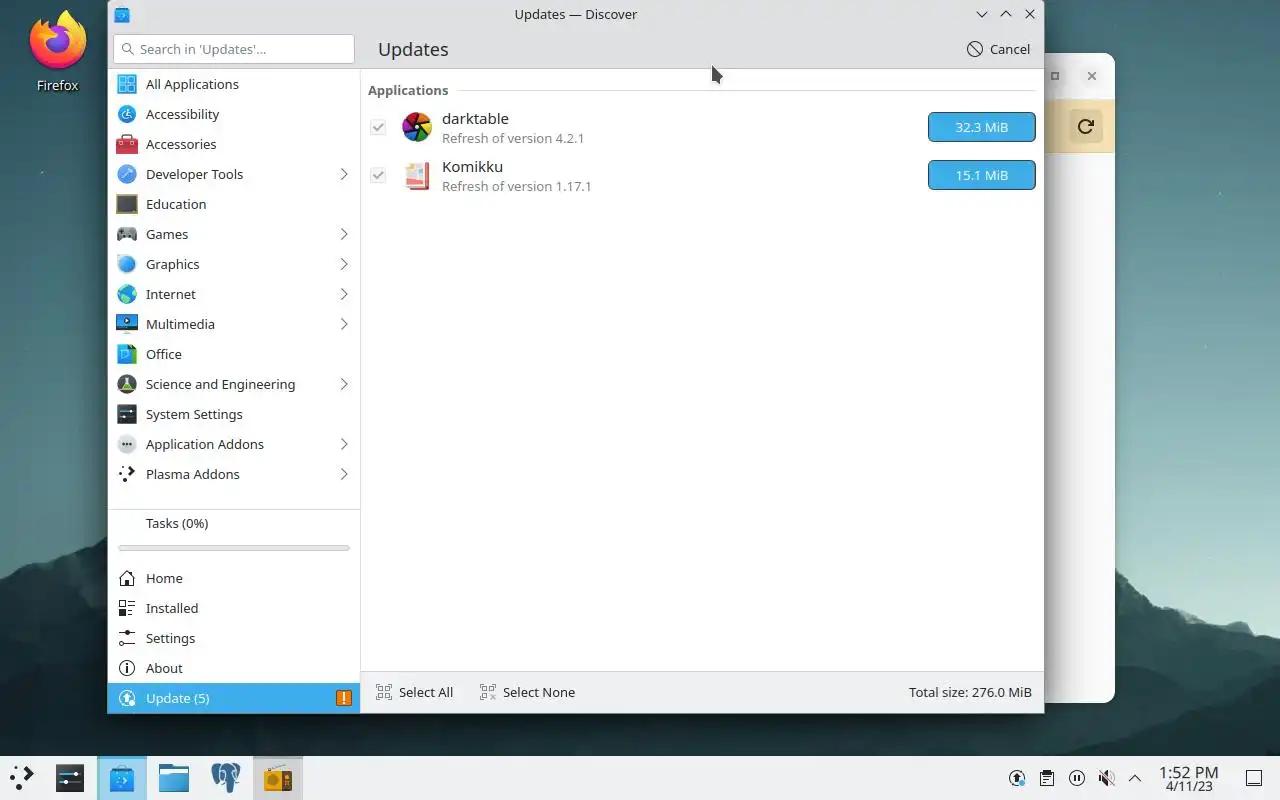Open the file manager from taskbar

174,777
